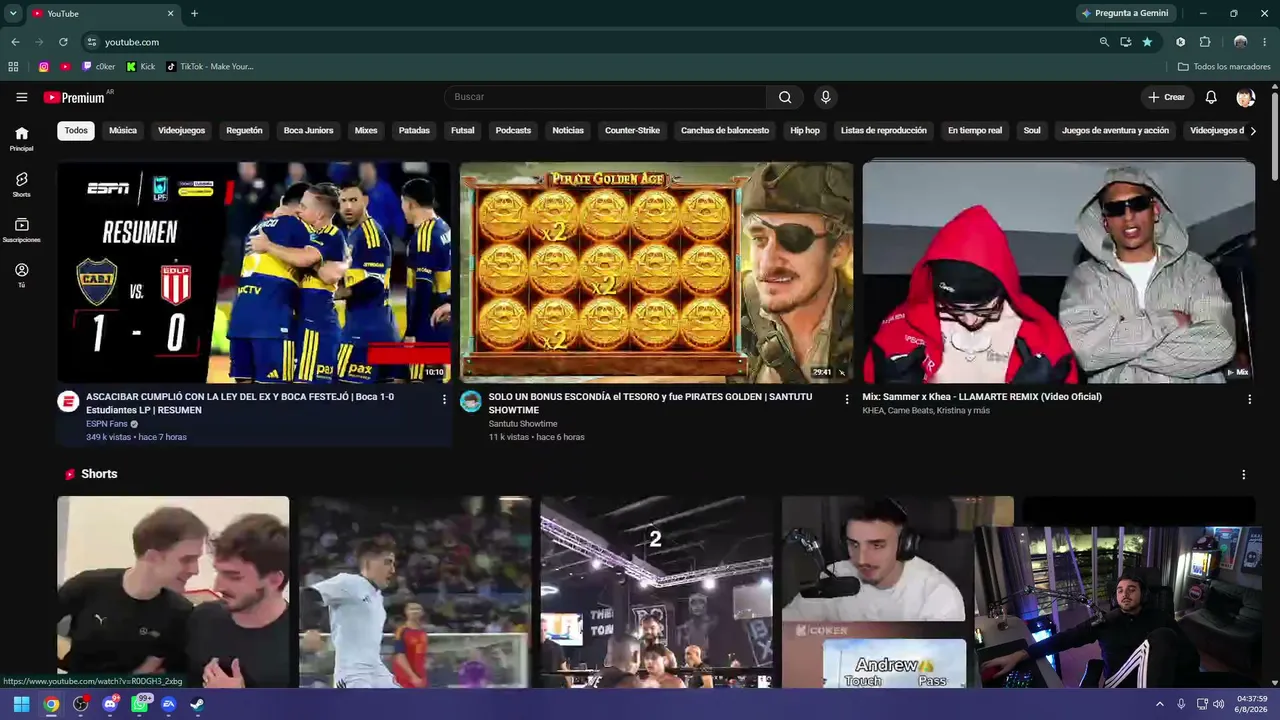Select the Videojuegos filter chip
Viewport: 1280px width, 720px height.
click(181, 130)
